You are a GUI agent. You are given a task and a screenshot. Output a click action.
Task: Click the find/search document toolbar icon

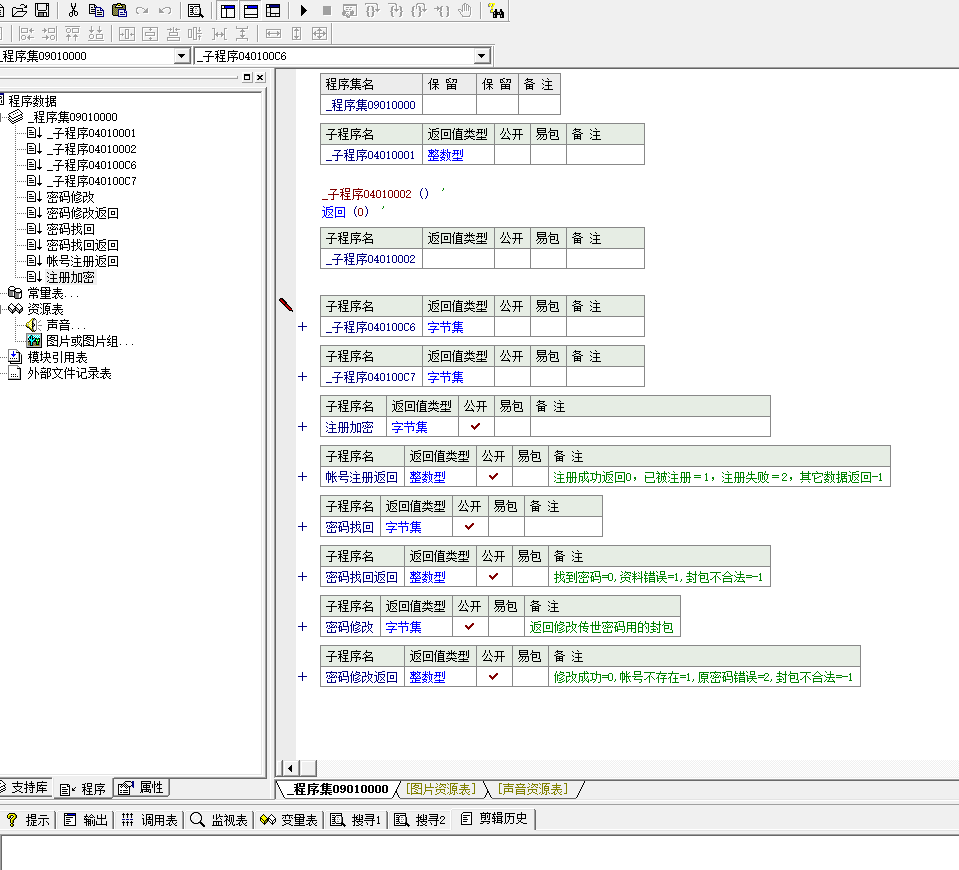(x=196, y=10)
